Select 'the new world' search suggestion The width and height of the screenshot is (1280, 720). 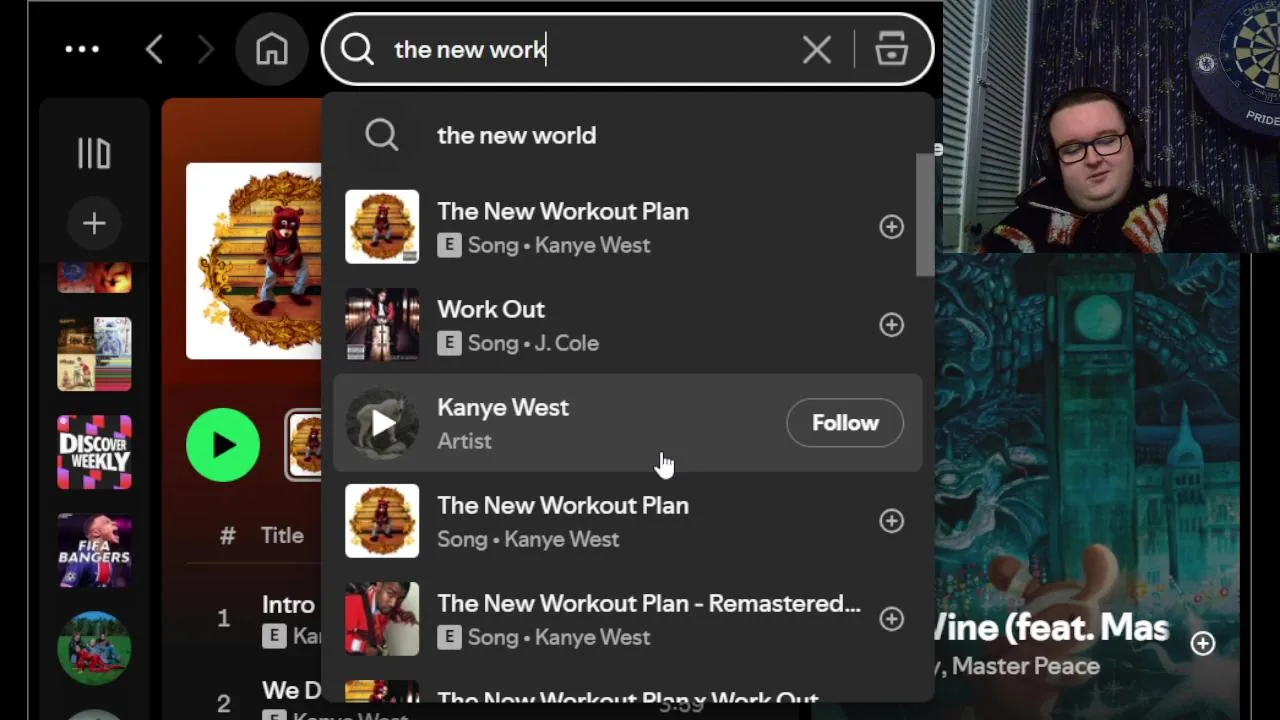[627, 135]
